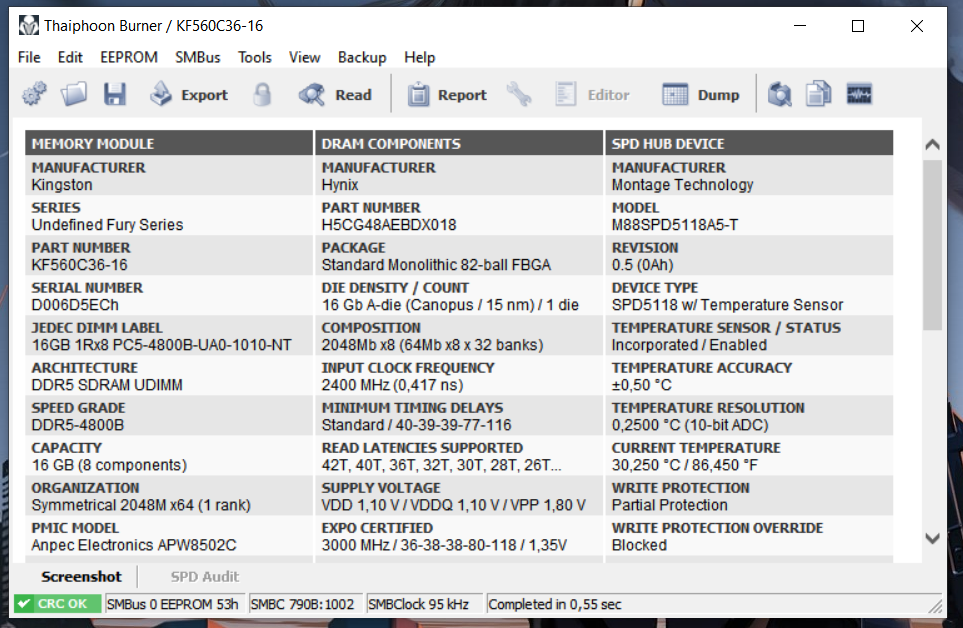Open the View menu
Image resolution: width=963 pixels, height=628 pixels.
point(305,57)
